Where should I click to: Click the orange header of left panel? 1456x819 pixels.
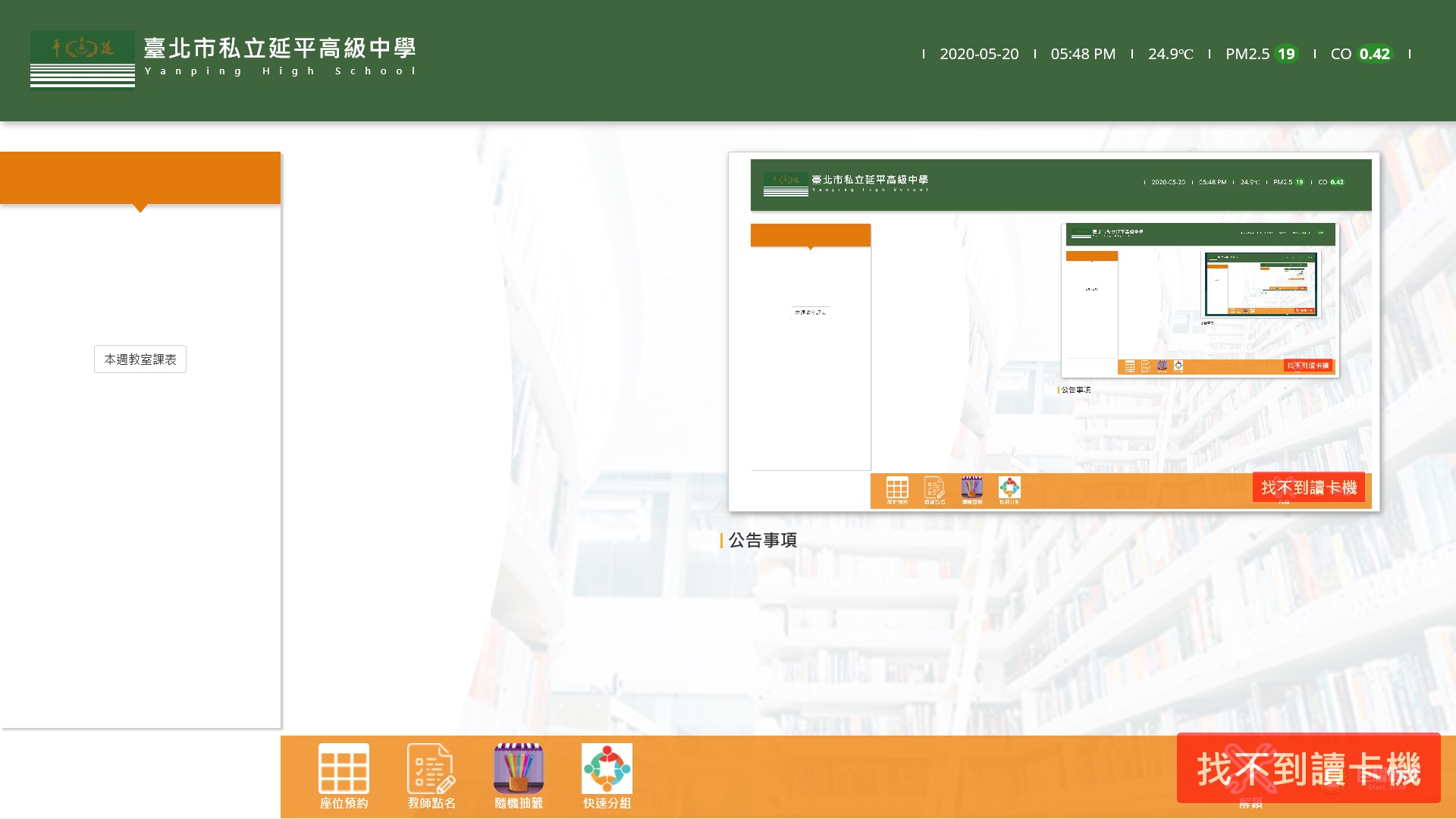140,177
